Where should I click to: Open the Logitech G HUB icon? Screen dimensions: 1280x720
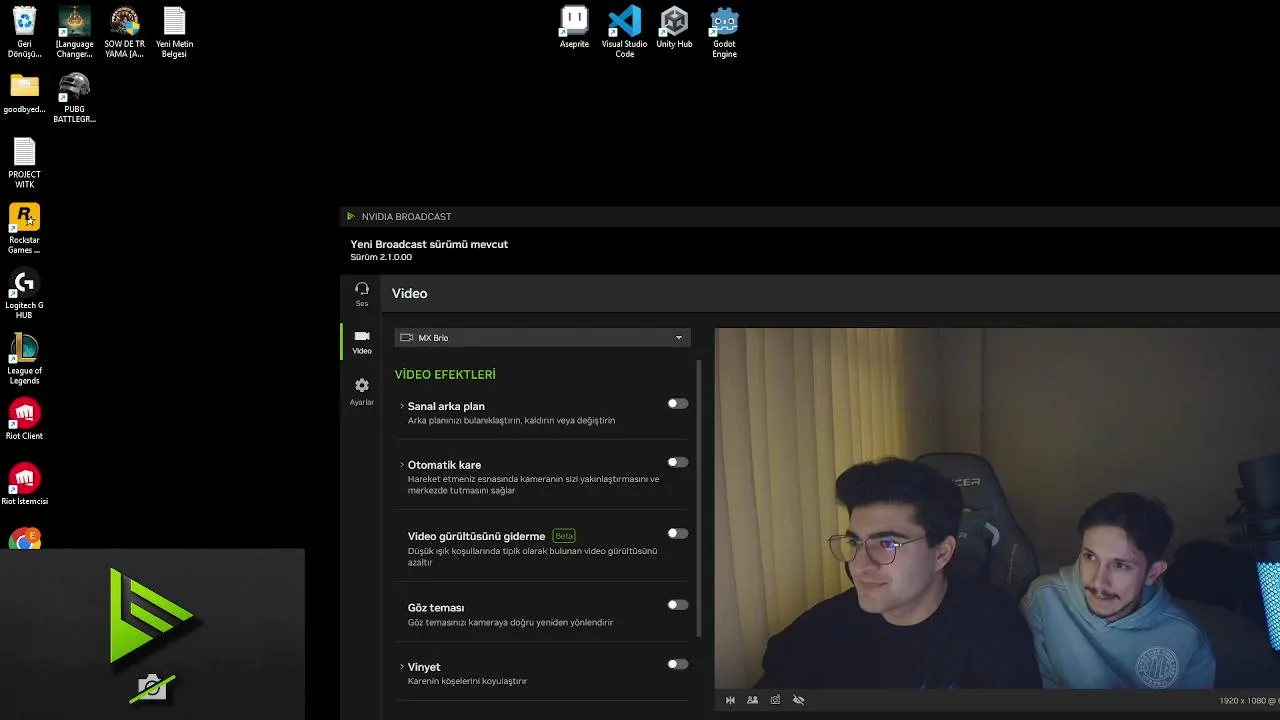click(x=24, y=293)
